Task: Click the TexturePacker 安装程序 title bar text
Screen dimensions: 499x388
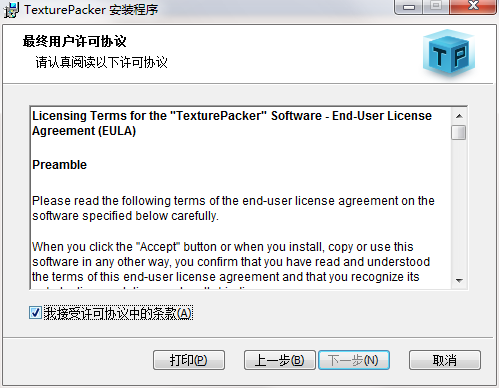Action: [x=91, y=9]
